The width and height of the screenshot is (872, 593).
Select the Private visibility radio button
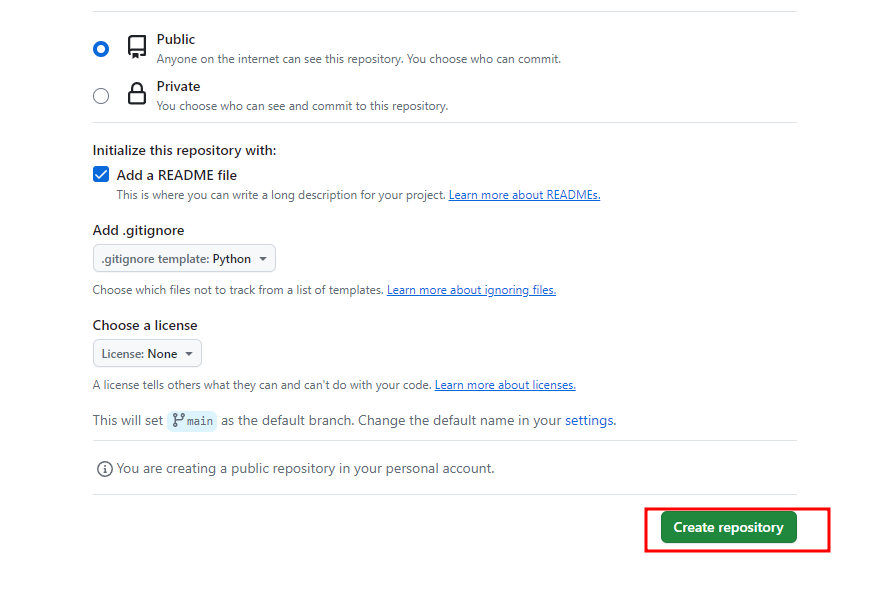101,96
